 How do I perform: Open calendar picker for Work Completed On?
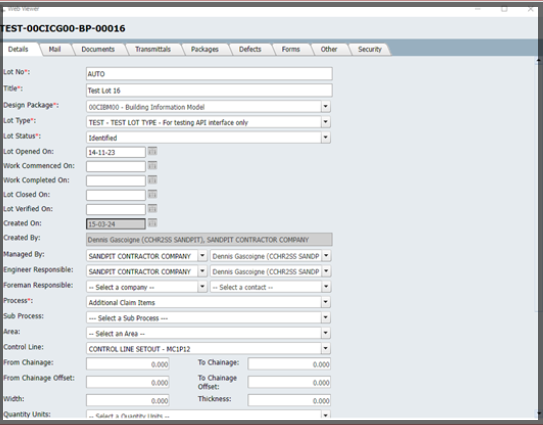point(152,180)
